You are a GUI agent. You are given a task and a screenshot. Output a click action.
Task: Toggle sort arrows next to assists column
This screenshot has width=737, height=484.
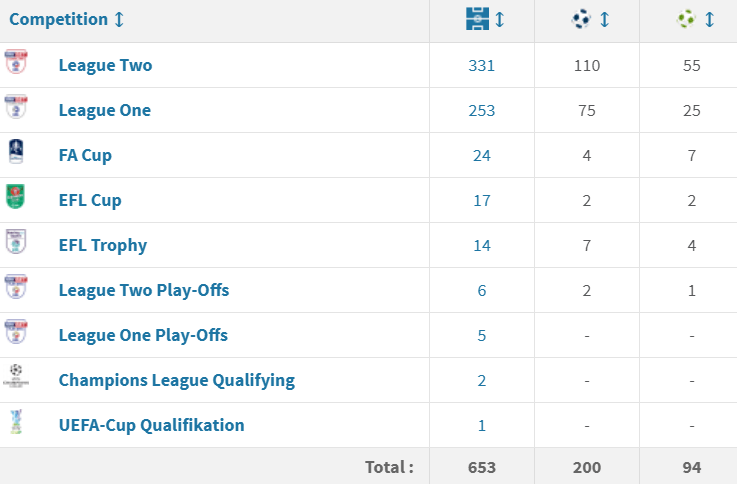click(710, 19)
